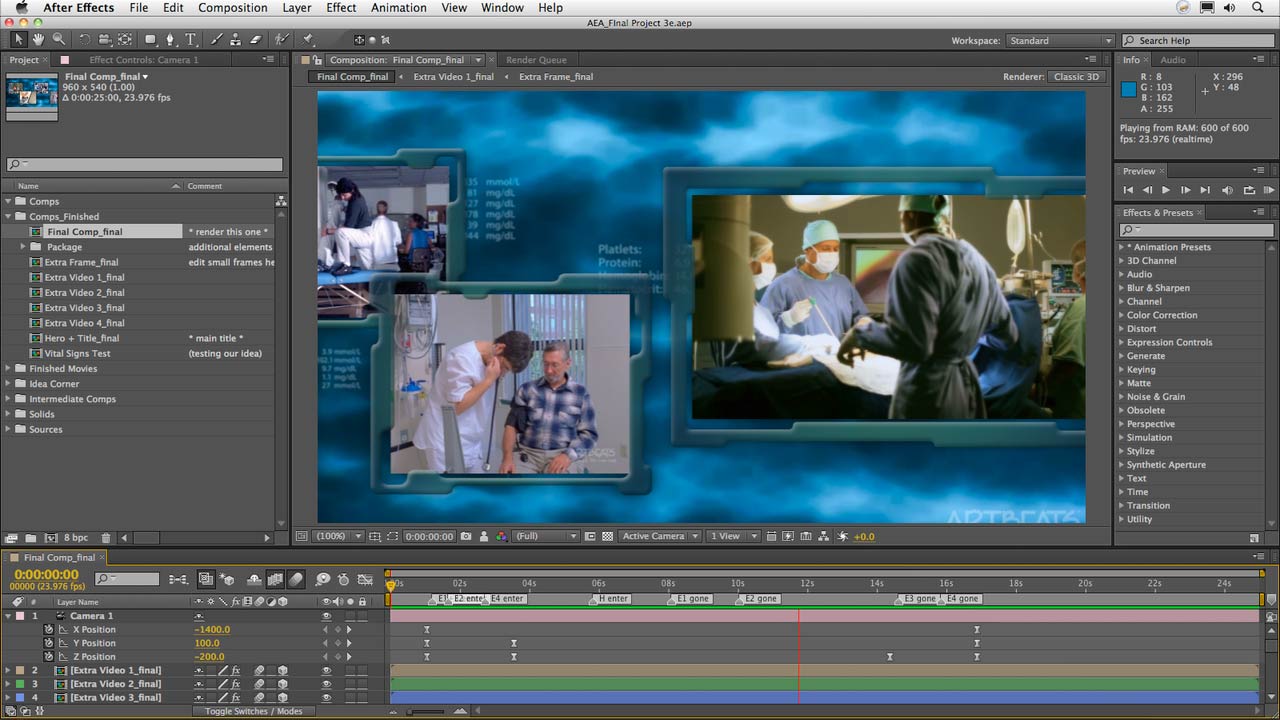The image size is (1280, 720).
Task: Click the Toggle Switches / Modes button
Action: tap(253, 711)
